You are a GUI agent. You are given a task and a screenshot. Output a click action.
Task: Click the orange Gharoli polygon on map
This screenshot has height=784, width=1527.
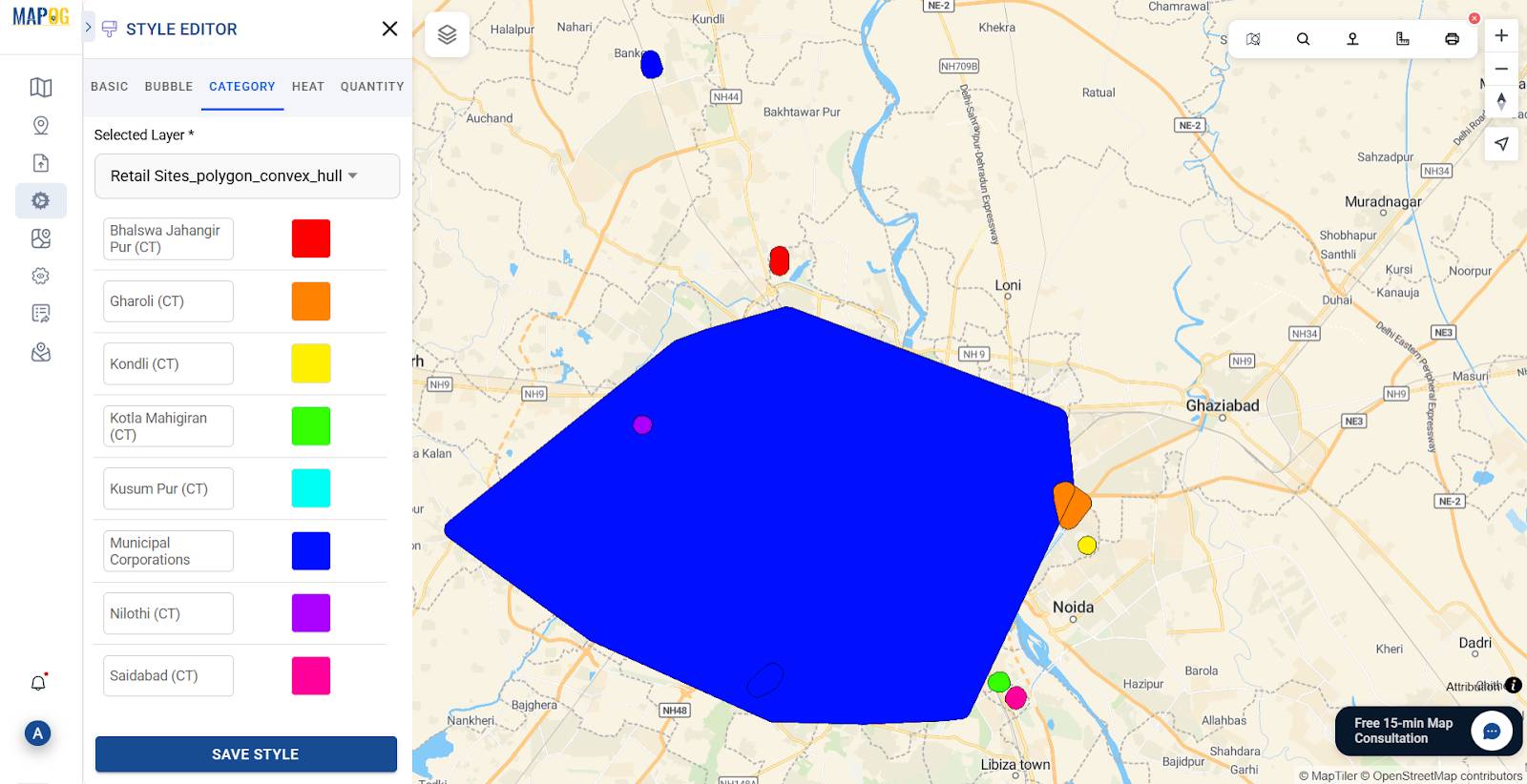1071,505
